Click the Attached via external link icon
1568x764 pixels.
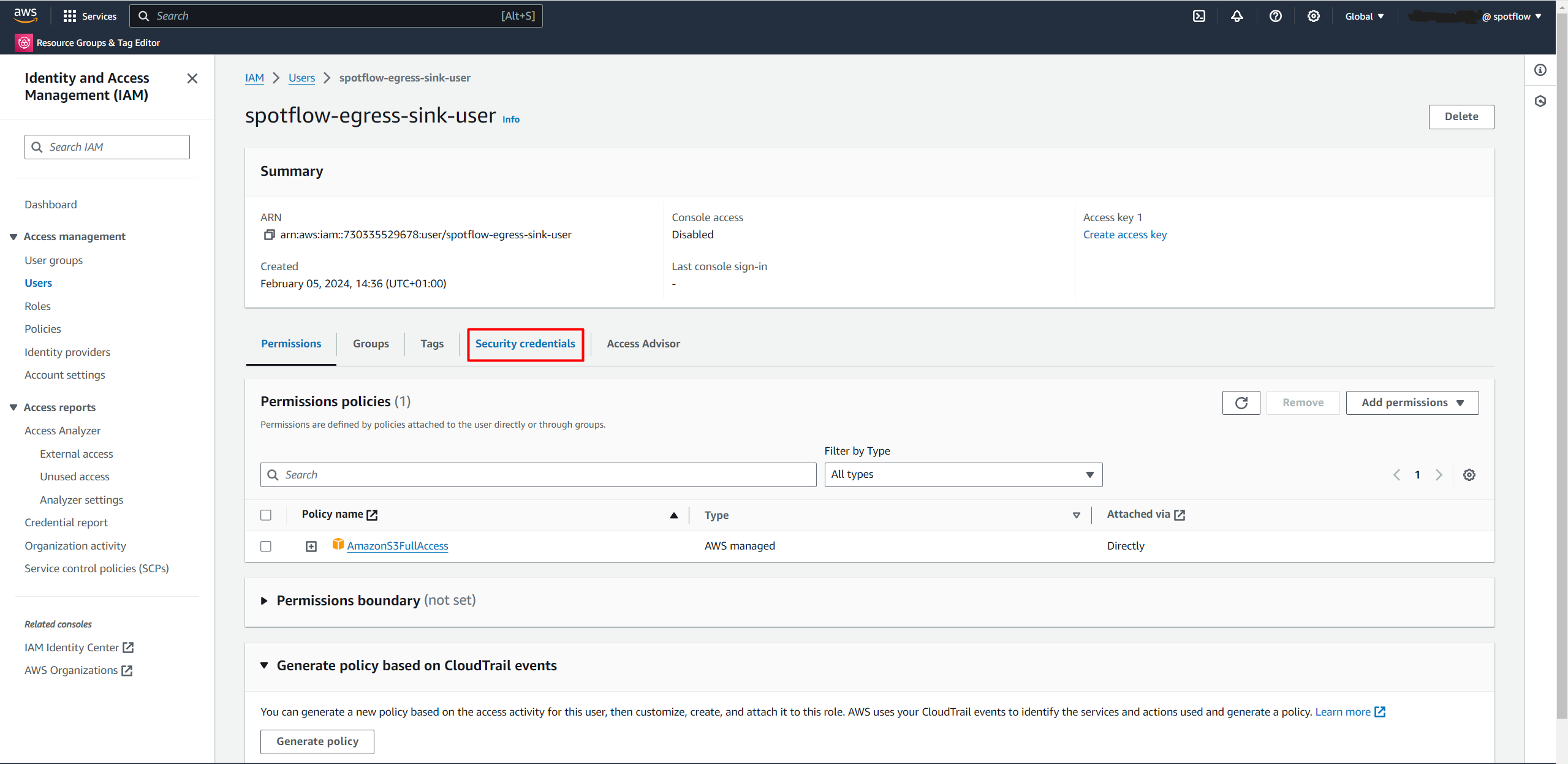(x=1180, y=515)
